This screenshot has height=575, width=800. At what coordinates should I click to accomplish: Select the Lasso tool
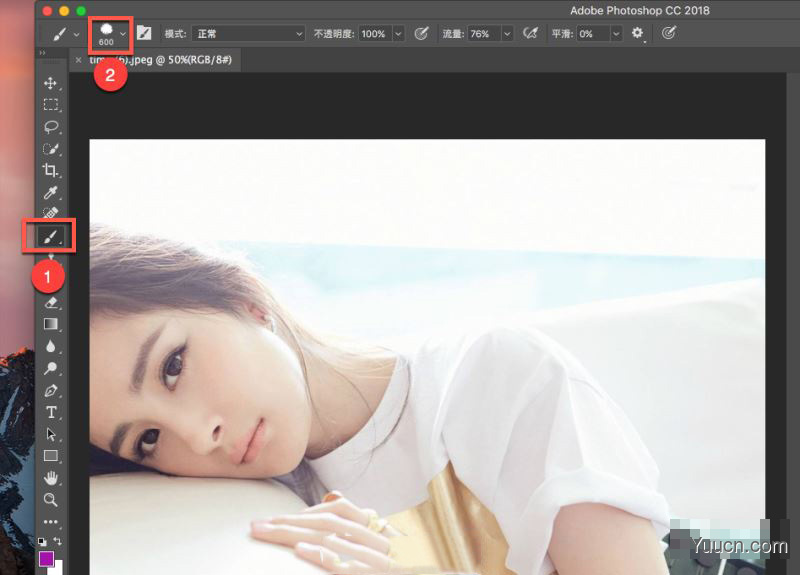pyautogui.click(x=51, y=127)
